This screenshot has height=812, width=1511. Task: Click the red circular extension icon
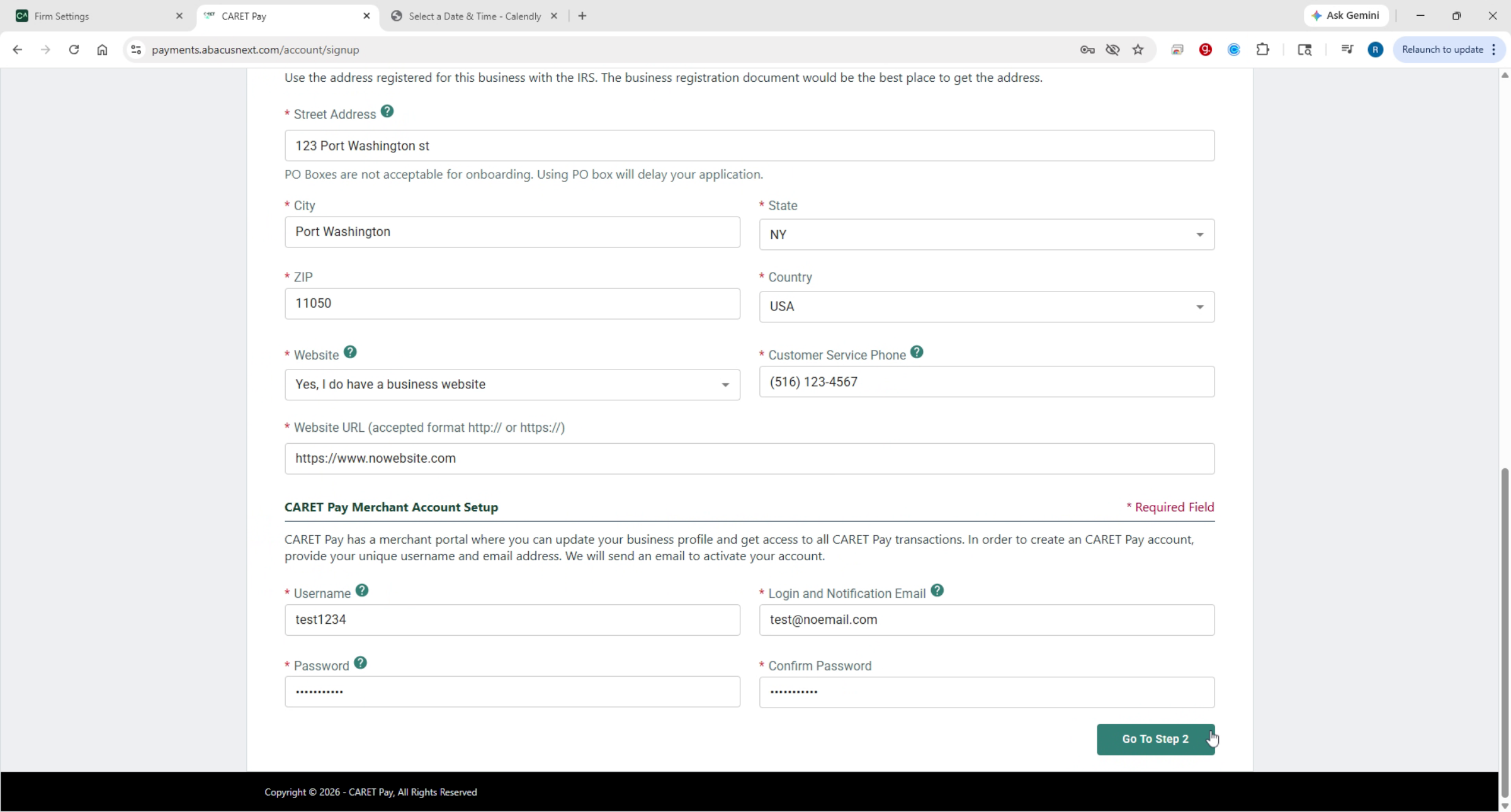pyautogui.click(x=1206, y=50)
